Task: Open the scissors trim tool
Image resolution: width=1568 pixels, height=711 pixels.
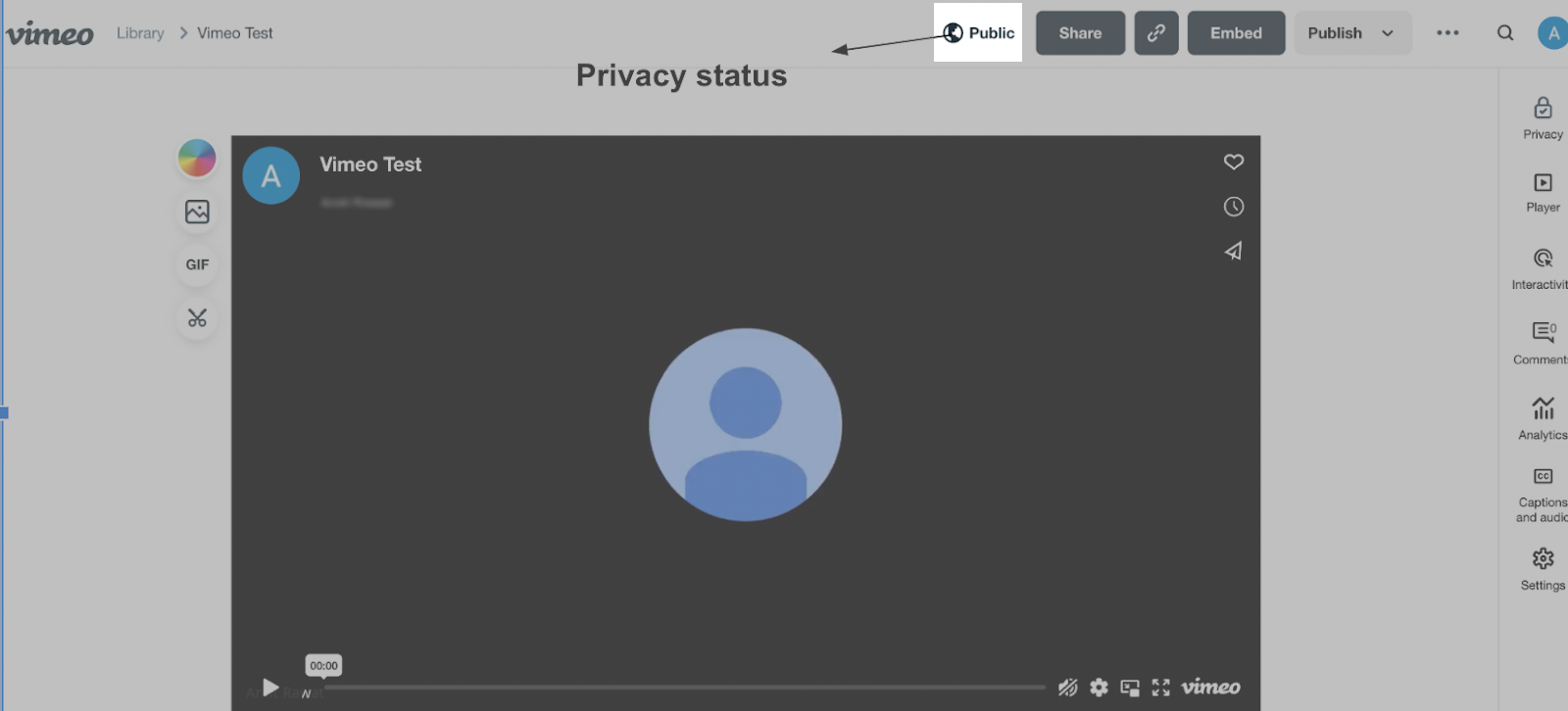Action: (197, 317)
